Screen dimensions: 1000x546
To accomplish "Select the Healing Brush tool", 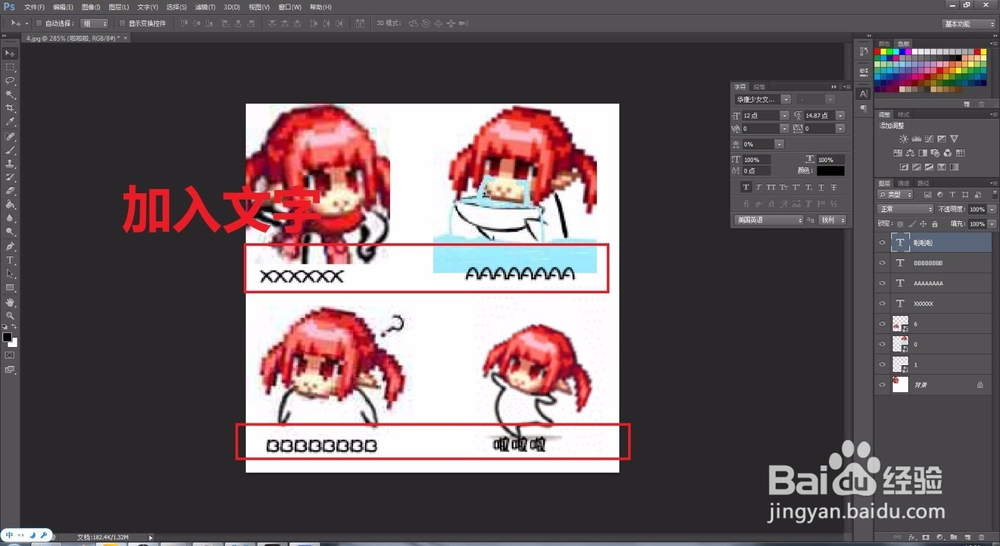I will [10, 137].
